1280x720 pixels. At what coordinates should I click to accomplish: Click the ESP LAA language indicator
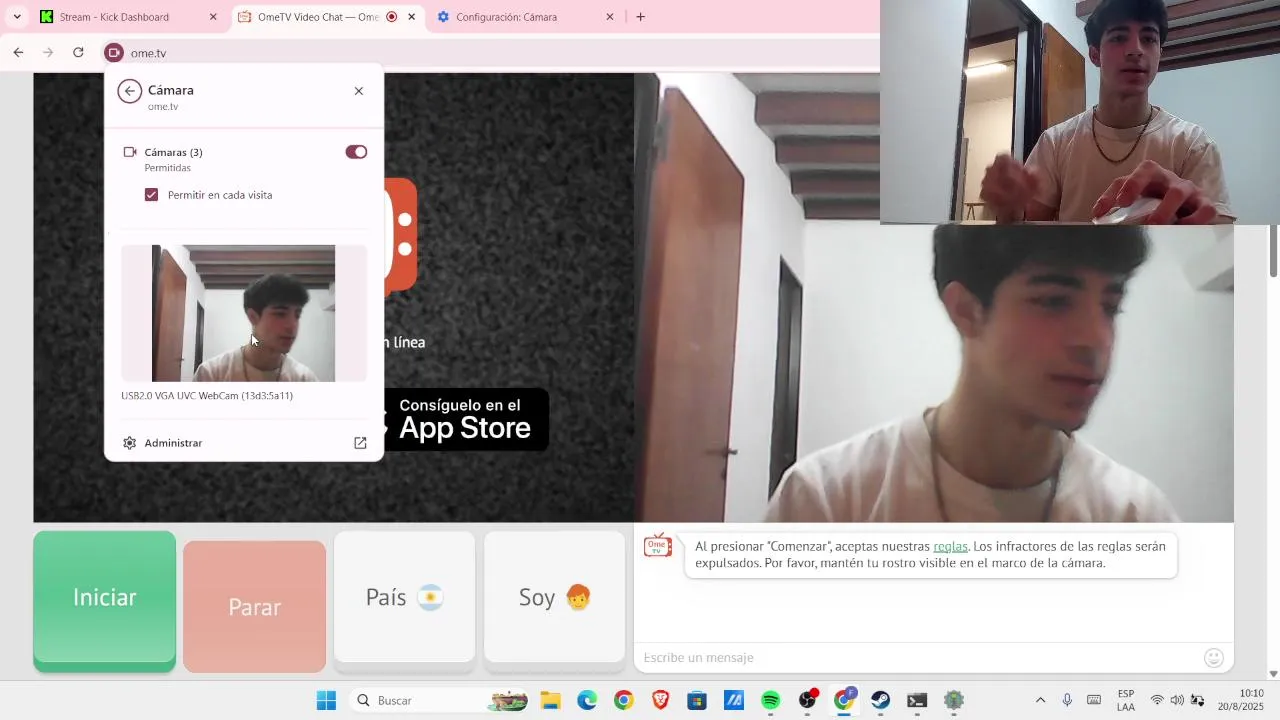click(1126, 701)
